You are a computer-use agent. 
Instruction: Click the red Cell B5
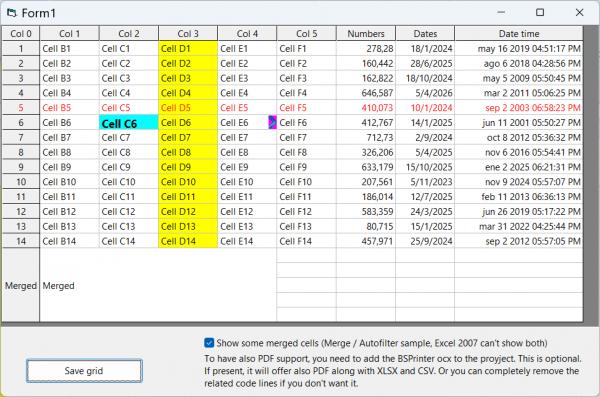70,108
